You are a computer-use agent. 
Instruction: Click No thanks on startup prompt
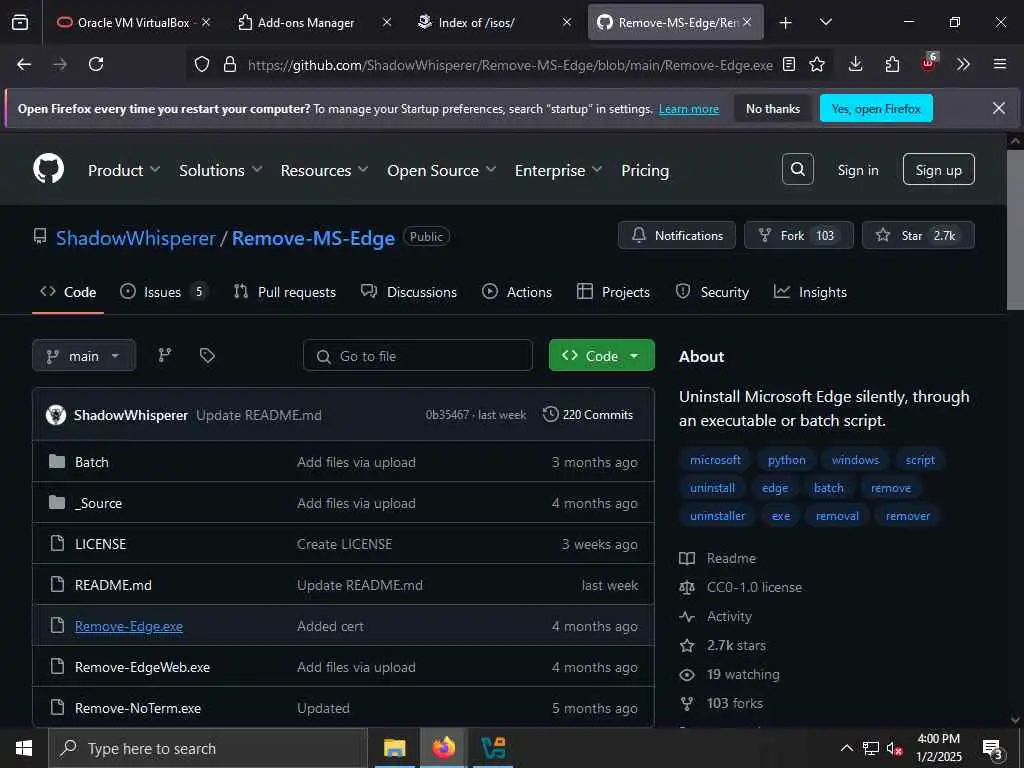(773, 108)
